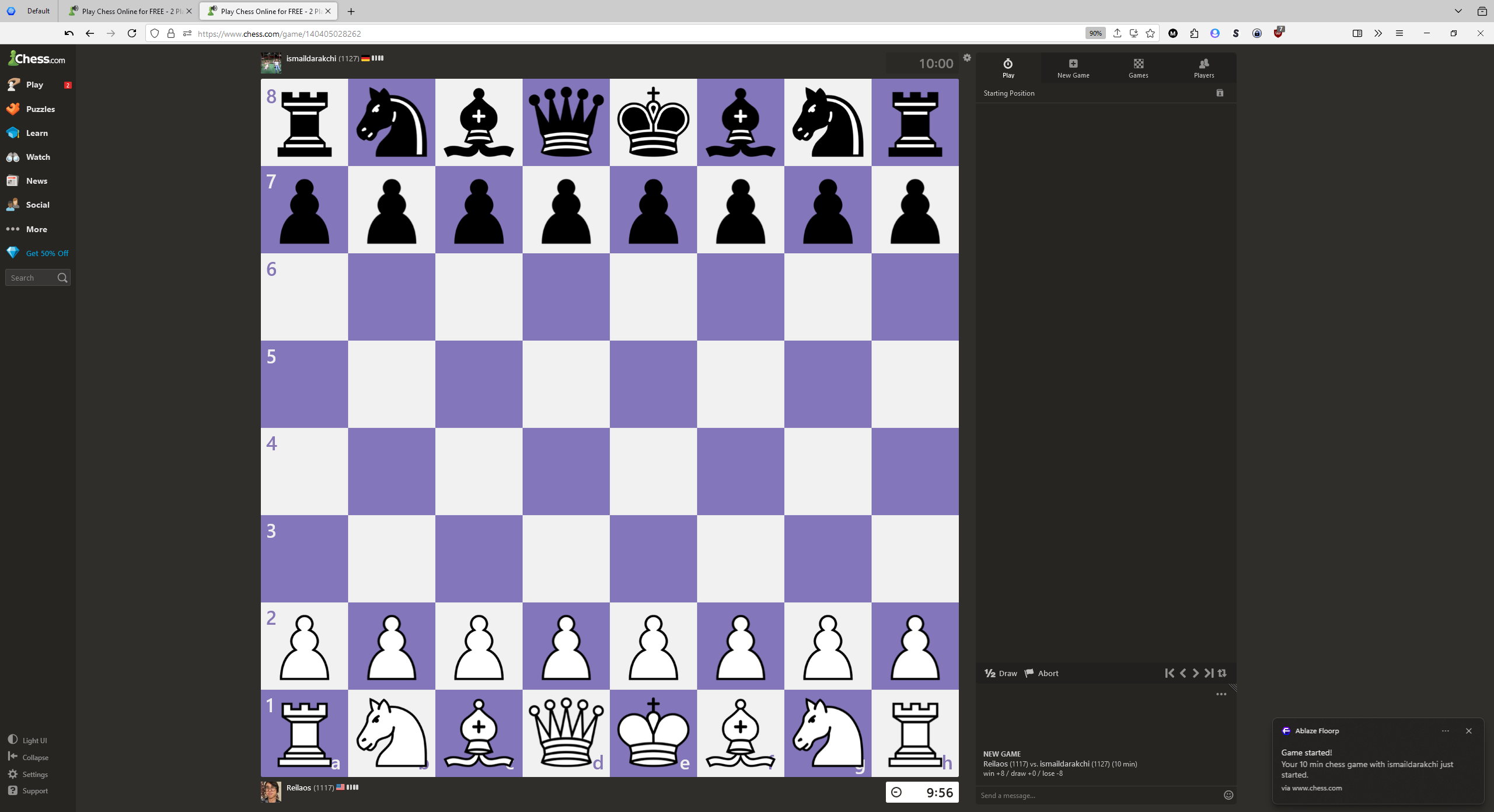Select the white knight on b1
Screen dimensions: 1494x812
(x=392, y=733)
